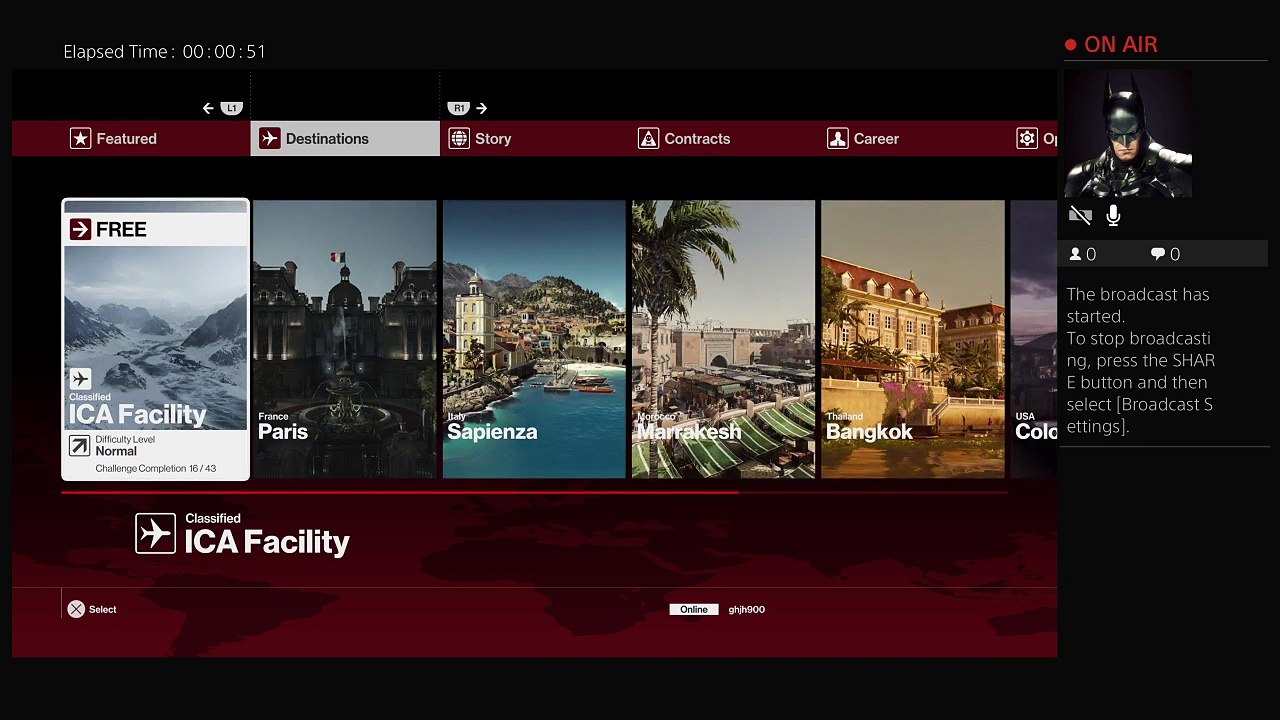Click the Select button label
Viewport: 1280px width, 720px height.
103,610
